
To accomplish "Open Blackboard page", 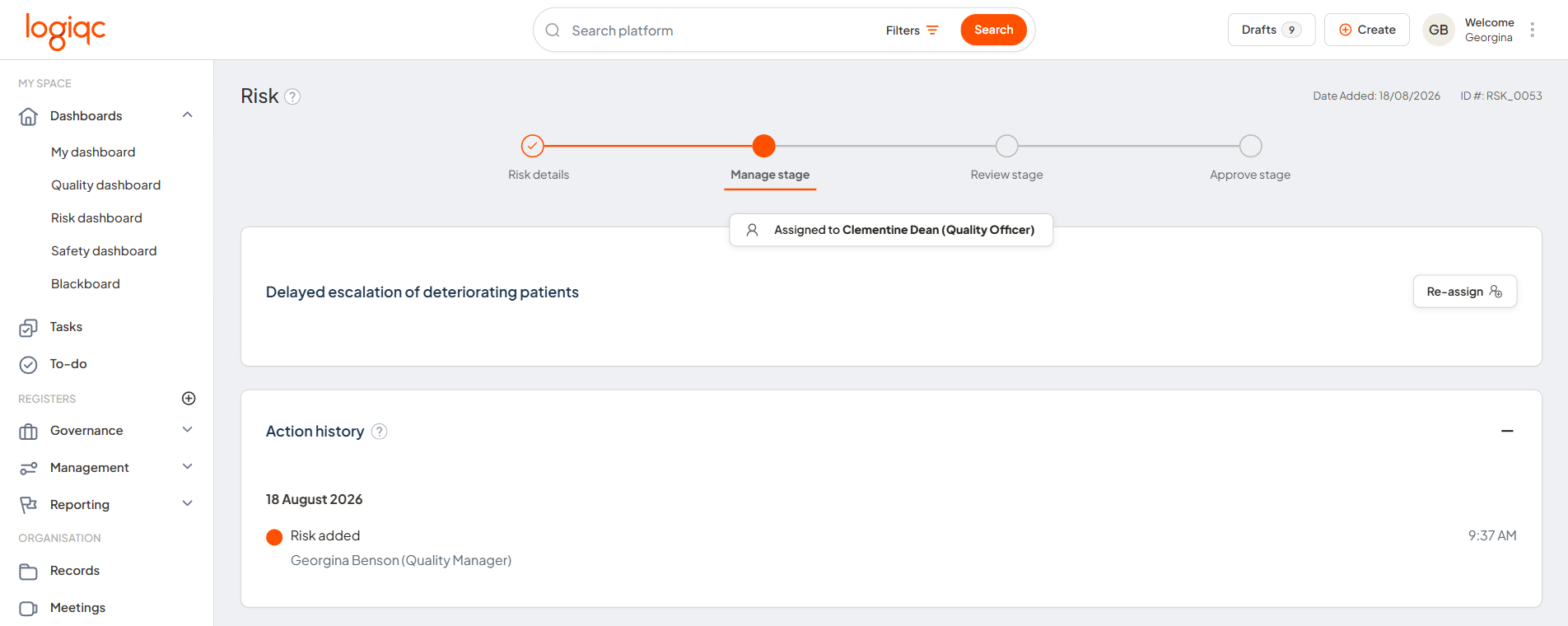I will [x=86, y=284].
